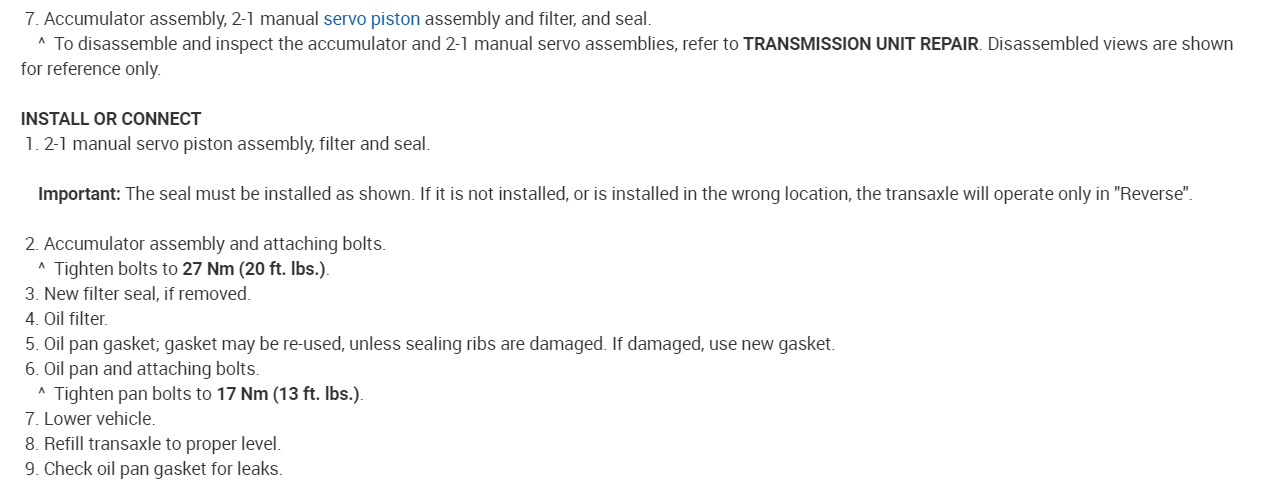The width and height of the screenshot is (1281, 503).
Task: Click "New filter seal, if removed" step
Action: [x=147, y=294]
